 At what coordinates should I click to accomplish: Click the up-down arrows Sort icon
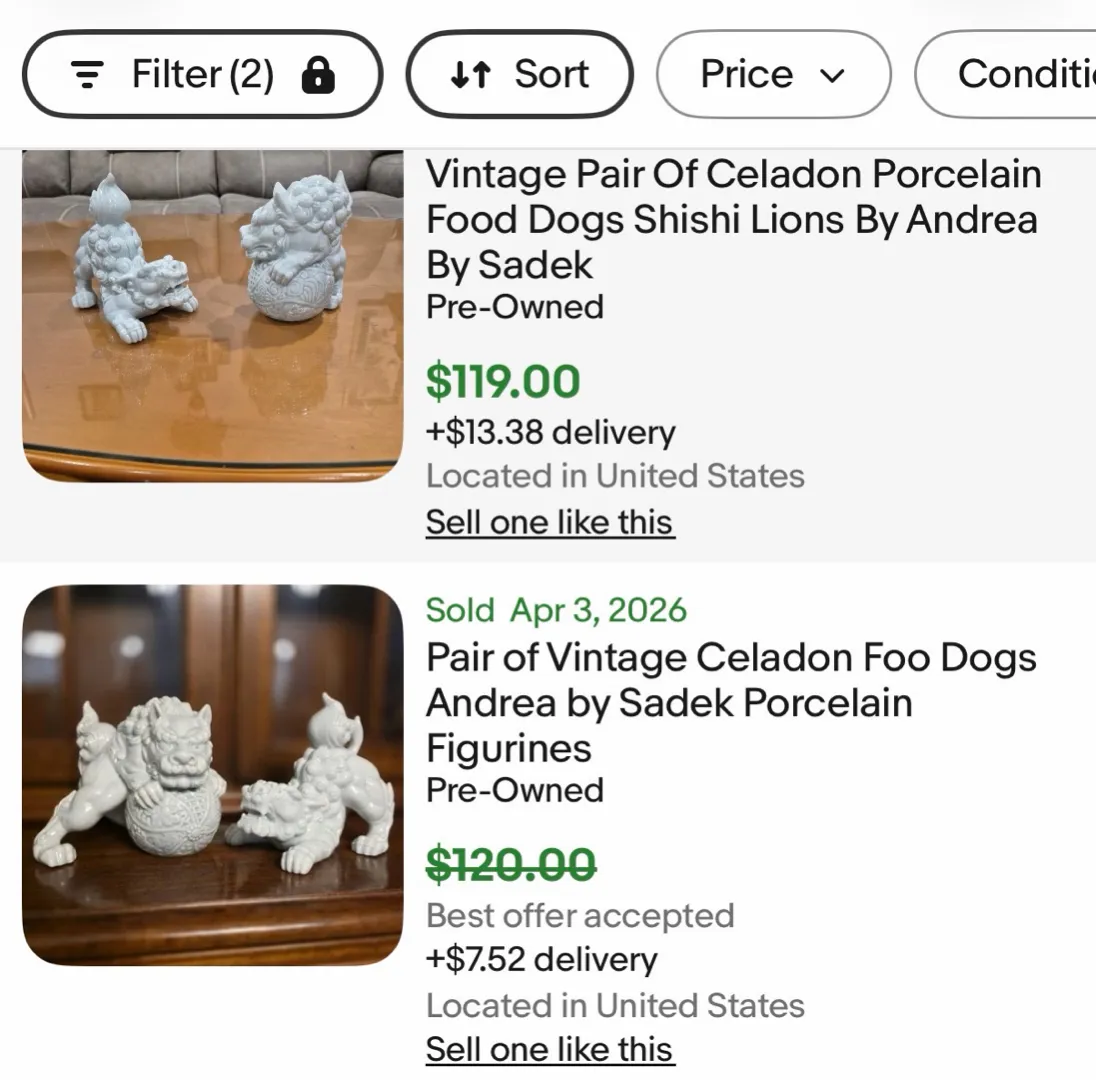[470, 74]
